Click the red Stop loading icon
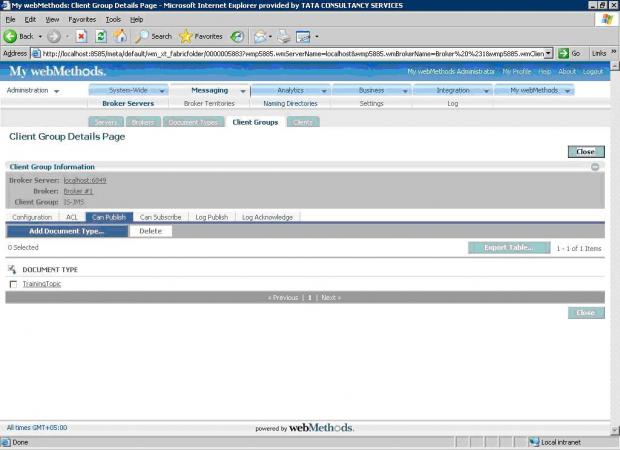 (x=81, y=36)
